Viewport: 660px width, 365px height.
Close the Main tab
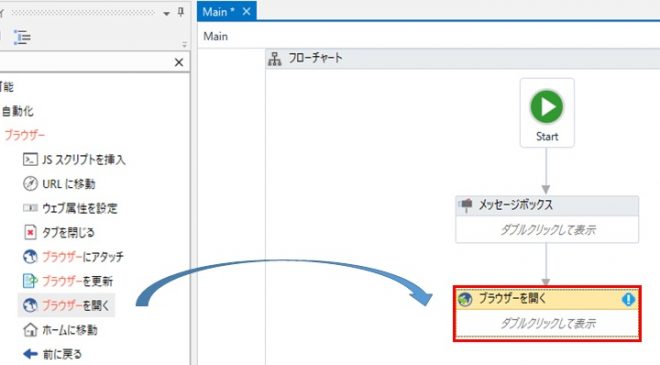click(x=247, y=11)
